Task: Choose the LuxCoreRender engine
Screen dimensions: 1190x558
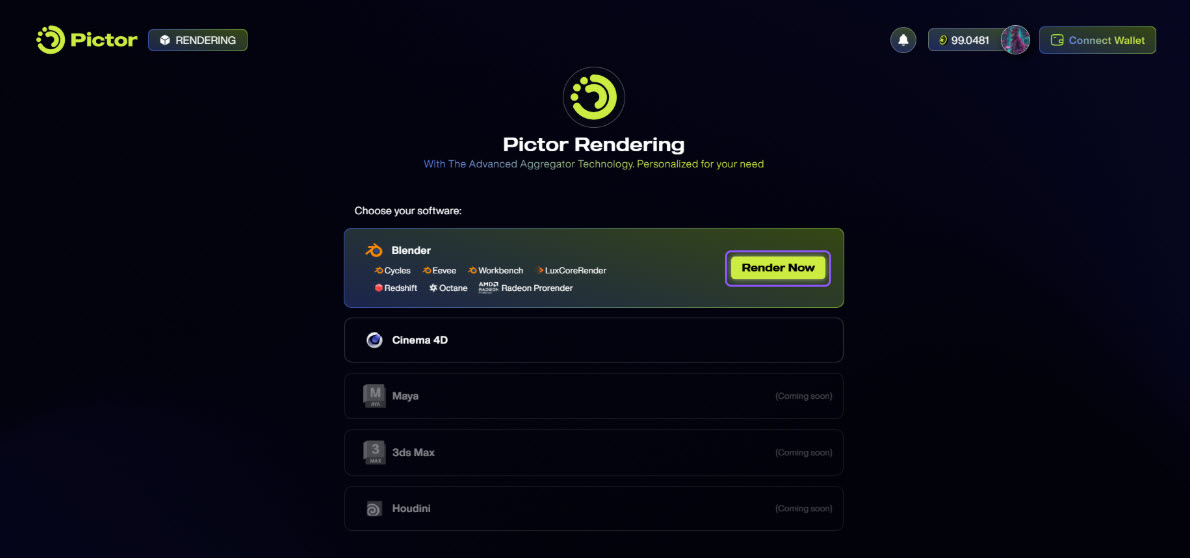Action: point(571,270)
